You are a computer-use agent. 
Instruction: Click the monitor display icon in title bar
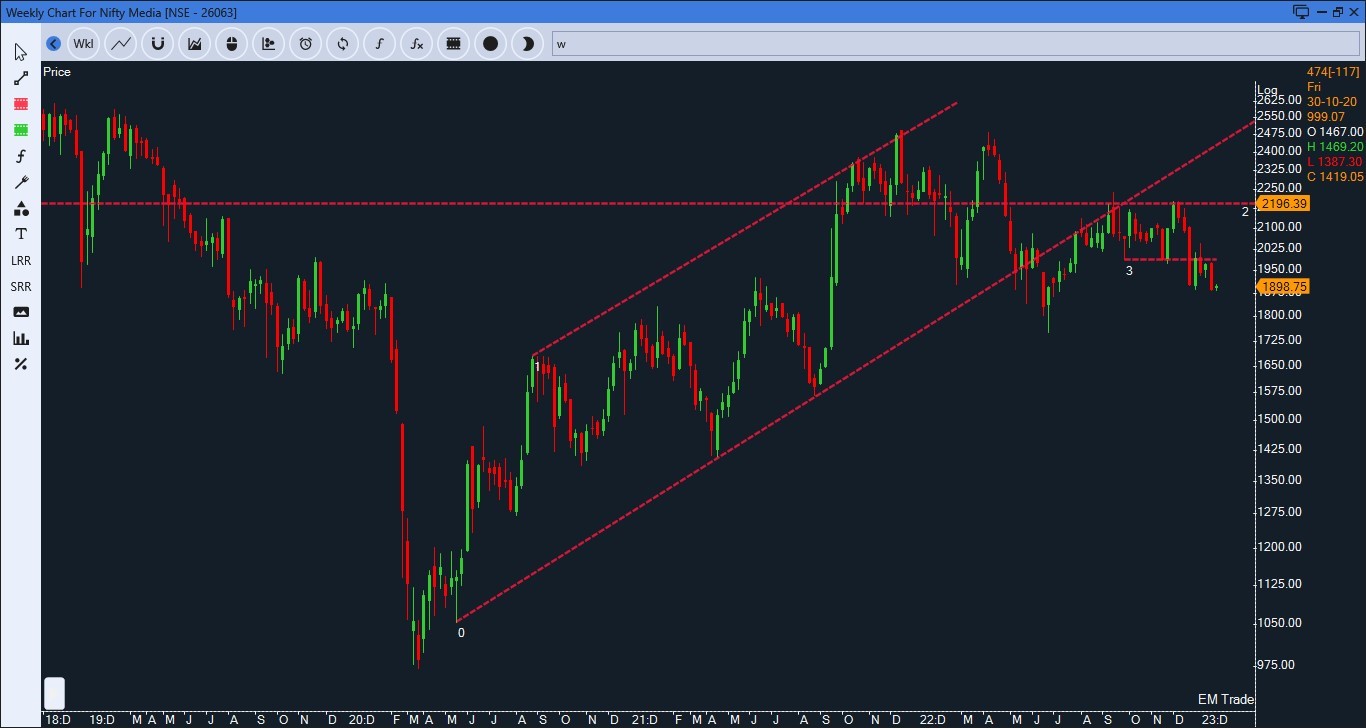click(x=1300, y=12)
